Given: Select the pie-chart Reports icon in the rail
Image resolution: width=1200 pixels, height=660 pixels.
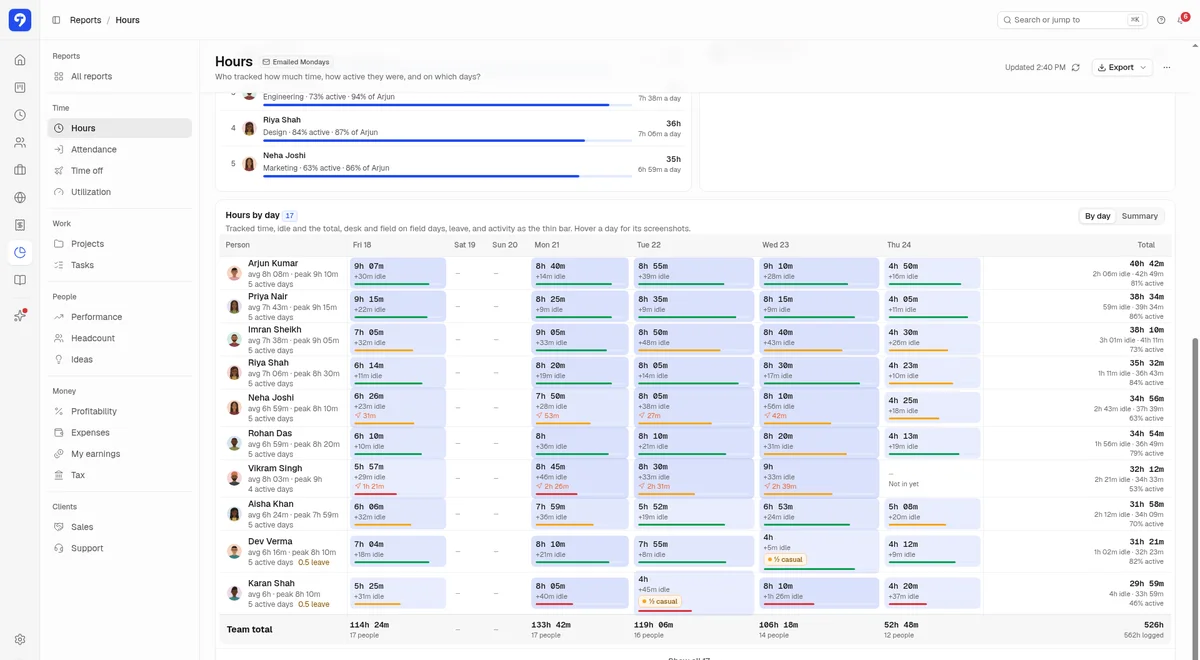Looking at the screenshot, I should (x=20, y=252).
